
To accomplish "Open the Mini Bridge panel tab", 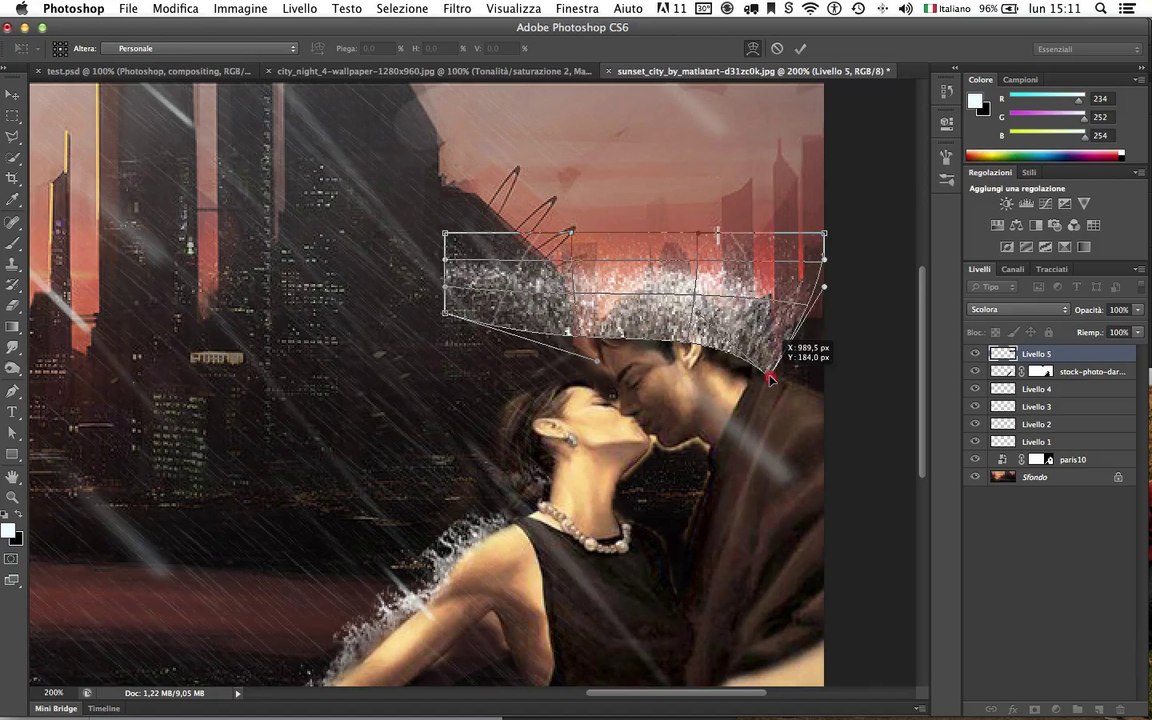I will click(56, 708).
